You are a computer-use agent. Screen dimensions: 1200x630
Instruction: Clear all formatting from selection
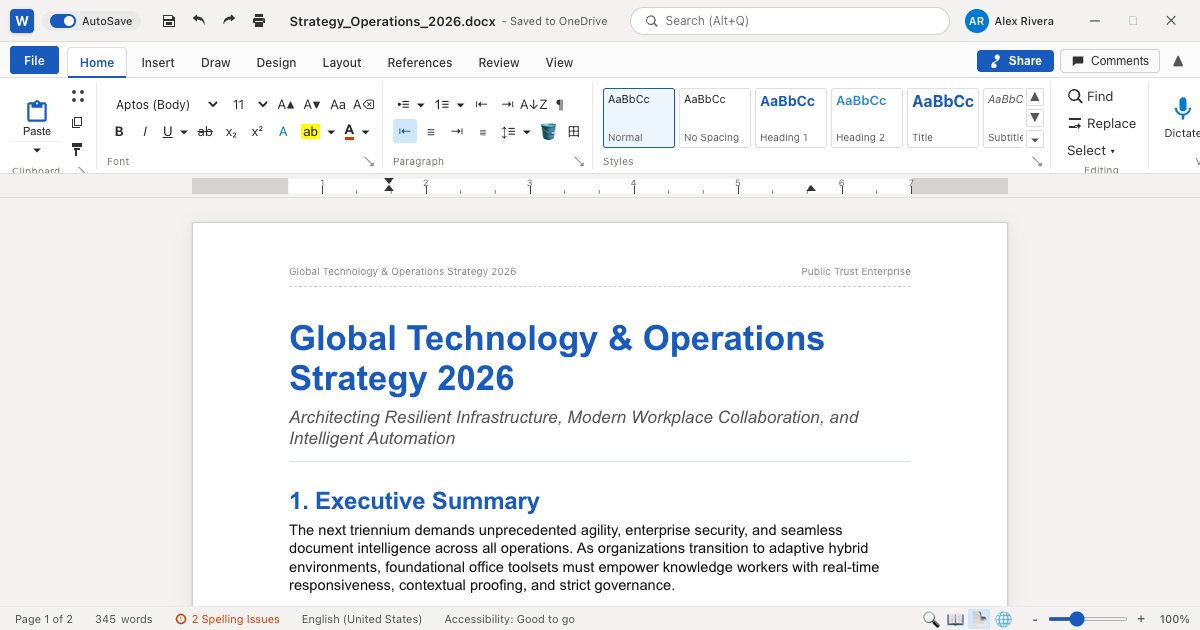(x=366, y=104)
